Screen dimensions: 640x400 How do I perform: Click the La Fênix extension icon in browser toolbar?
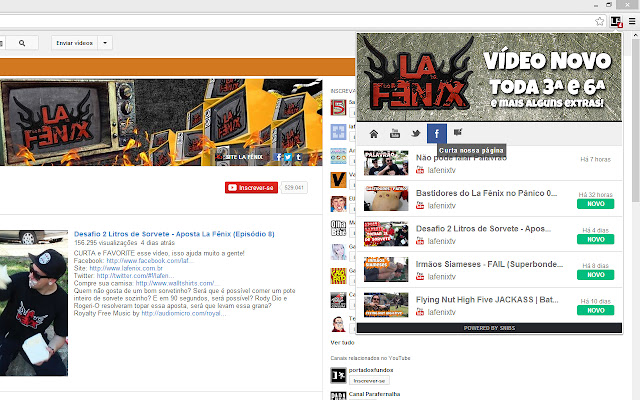click(616, 21)
